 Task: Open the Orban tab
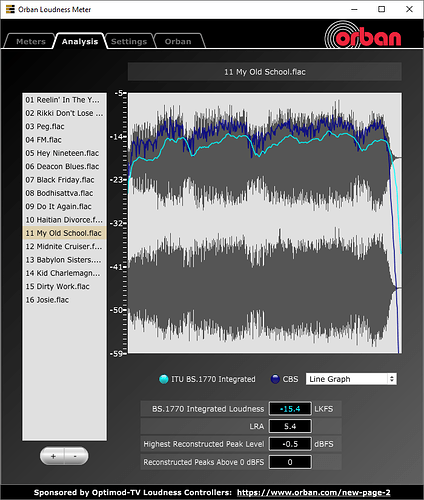178,41
